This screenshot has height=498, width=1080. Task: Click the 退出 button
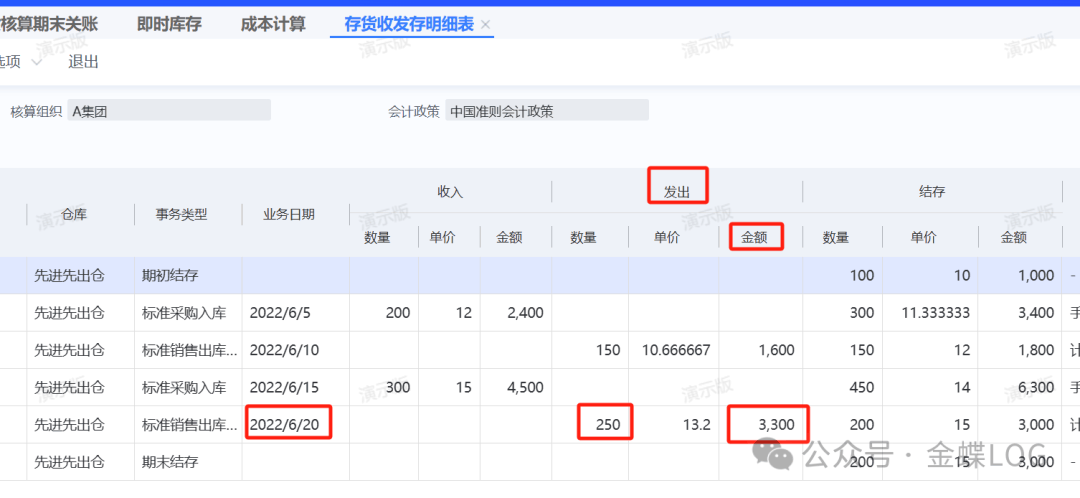[x=83, y=62]
